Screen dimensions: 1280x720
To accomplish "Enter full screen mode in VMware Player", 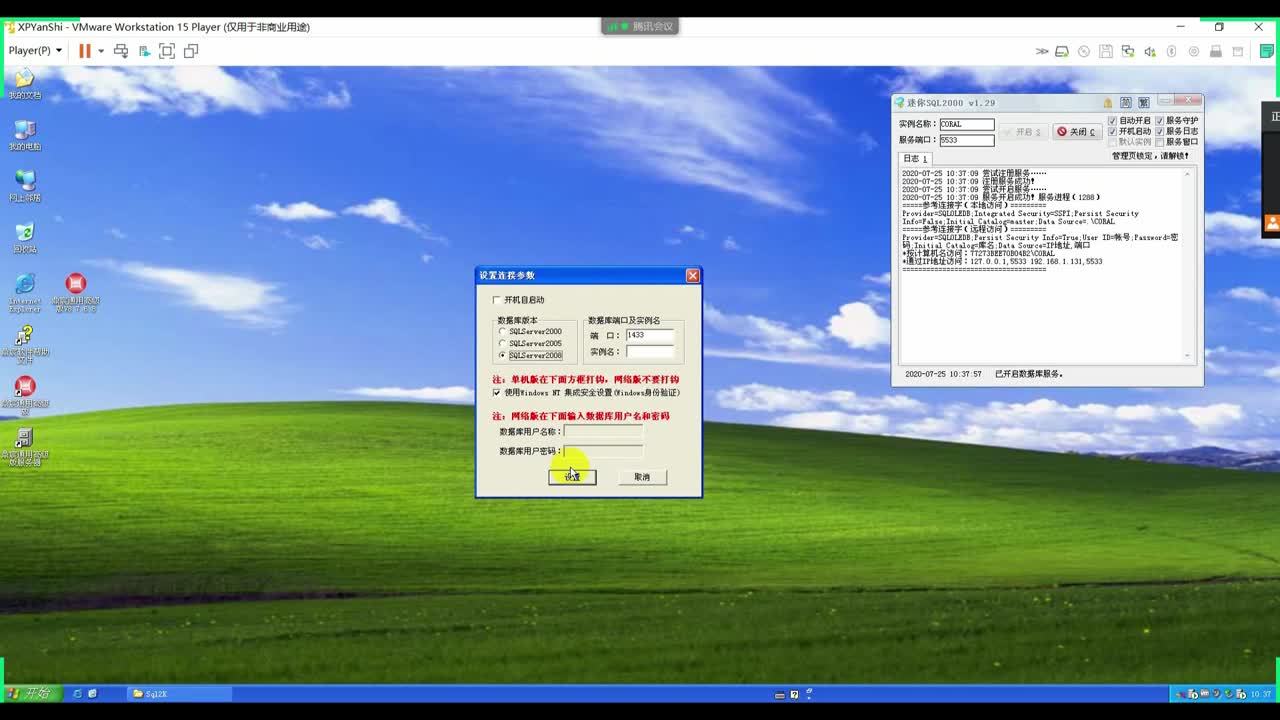I will tap(167, 50).
